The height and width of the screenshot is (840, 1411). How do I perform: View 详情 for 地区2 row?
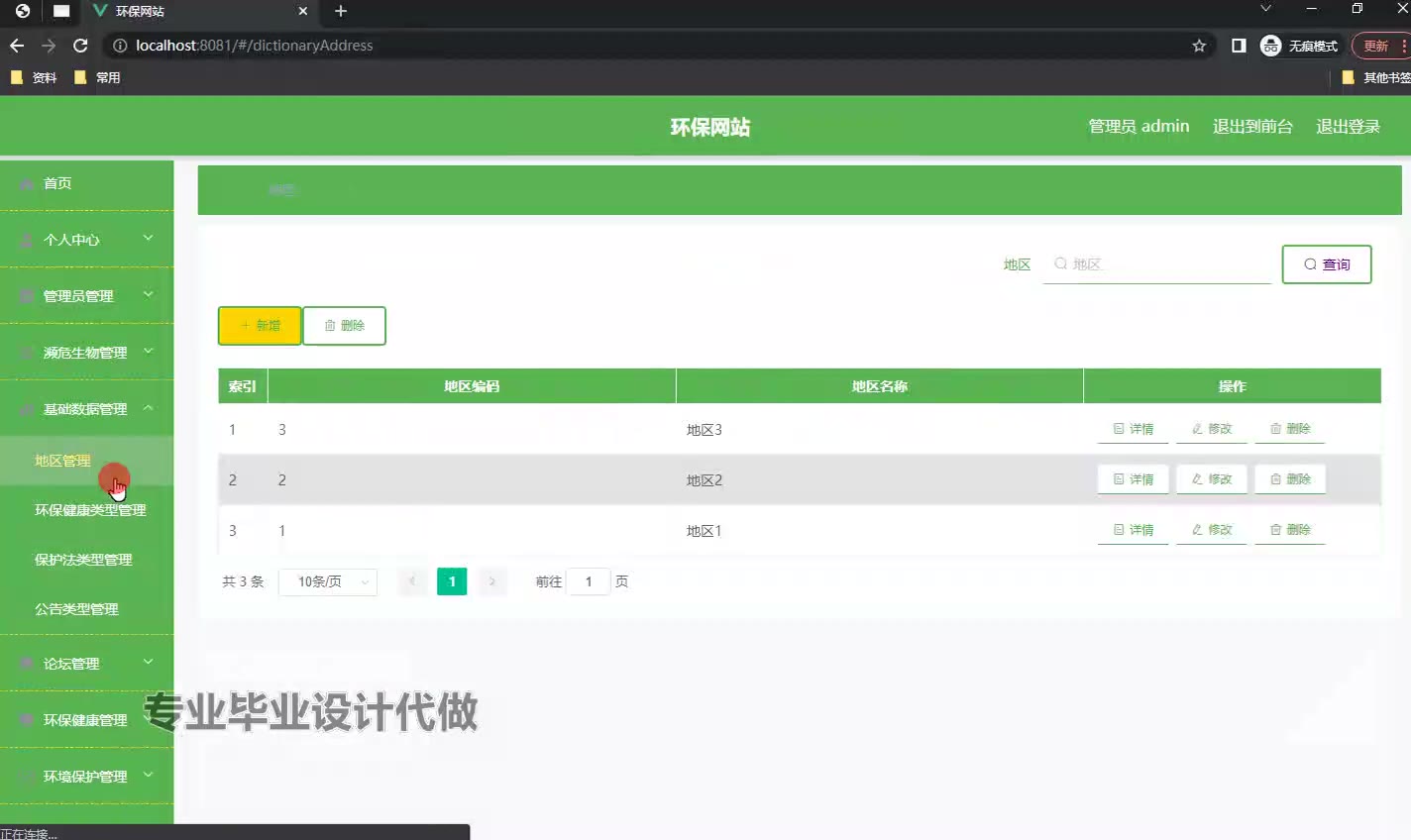(1134, 479)
